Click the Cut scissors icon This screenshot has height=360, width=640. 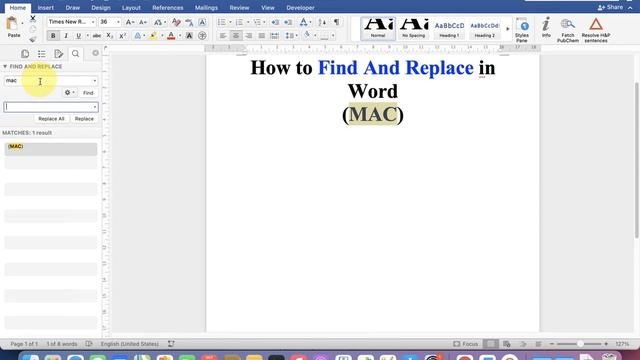[33, 18]
